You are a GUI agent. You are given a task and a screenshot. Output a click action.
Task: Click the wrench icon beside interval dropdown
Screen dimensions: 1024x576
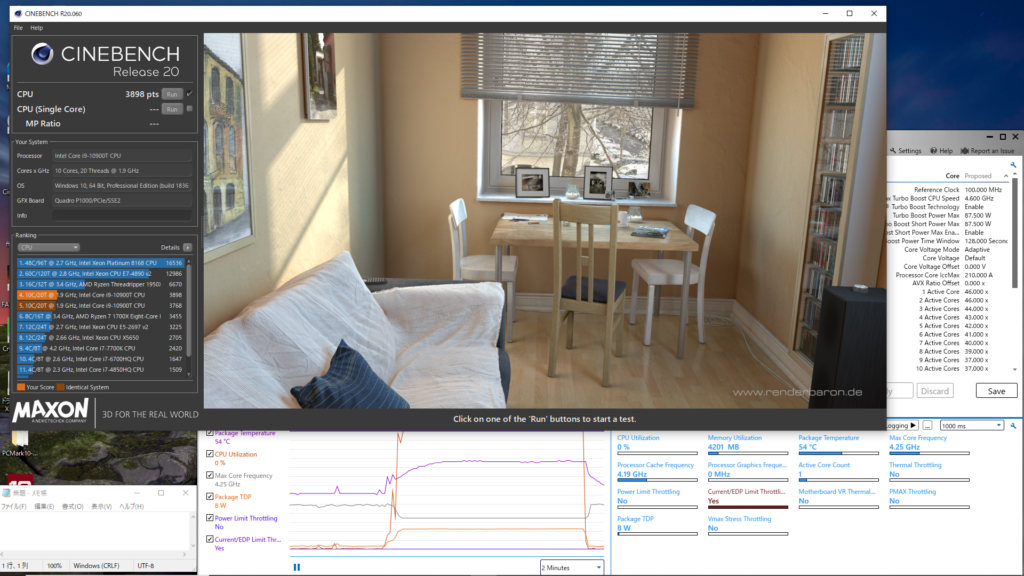click(1013, 426)
